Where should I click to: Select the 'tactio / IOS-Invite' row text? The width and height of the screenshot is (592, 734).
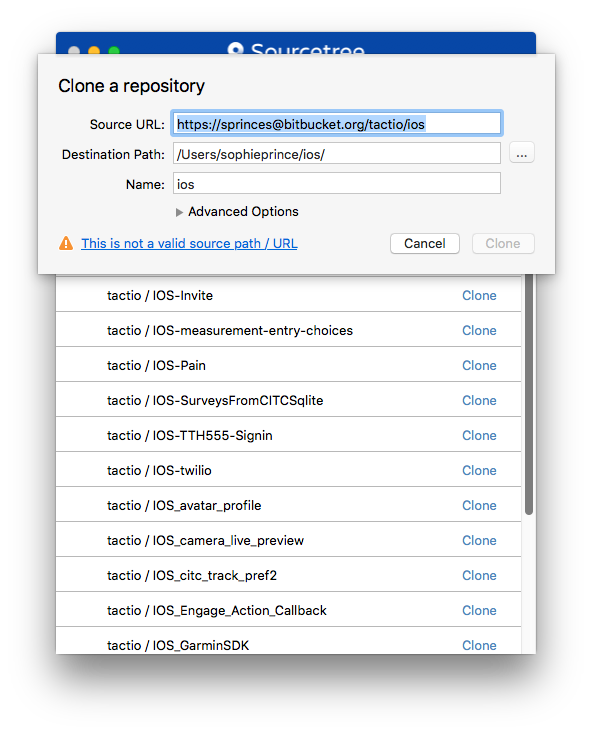(x=160, y=295)
